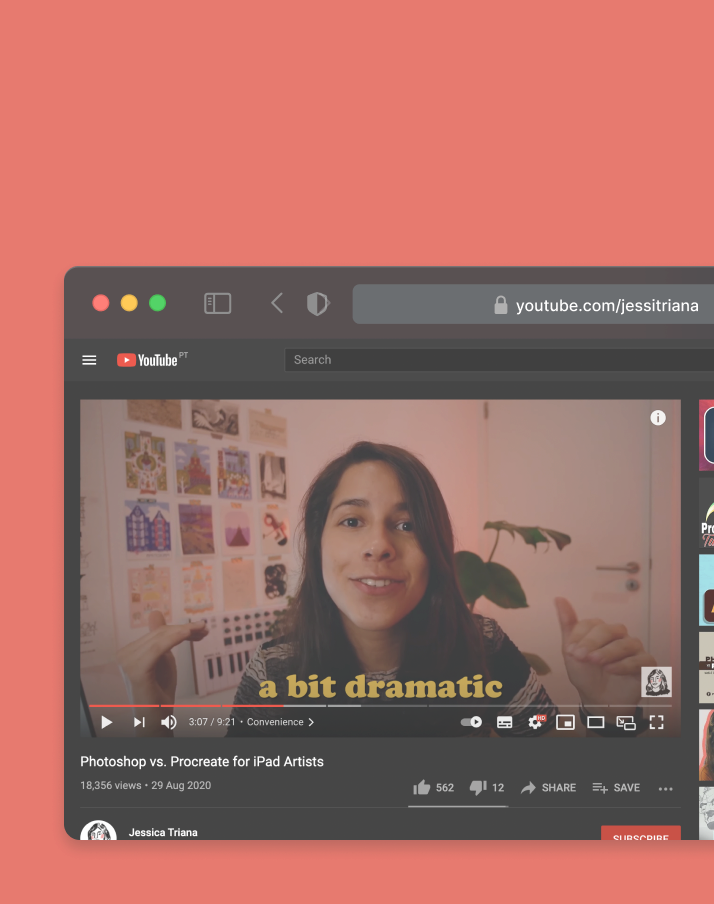This screenshot has width=714, height=904.
Task: Mute the video volume
Action: 169,722
